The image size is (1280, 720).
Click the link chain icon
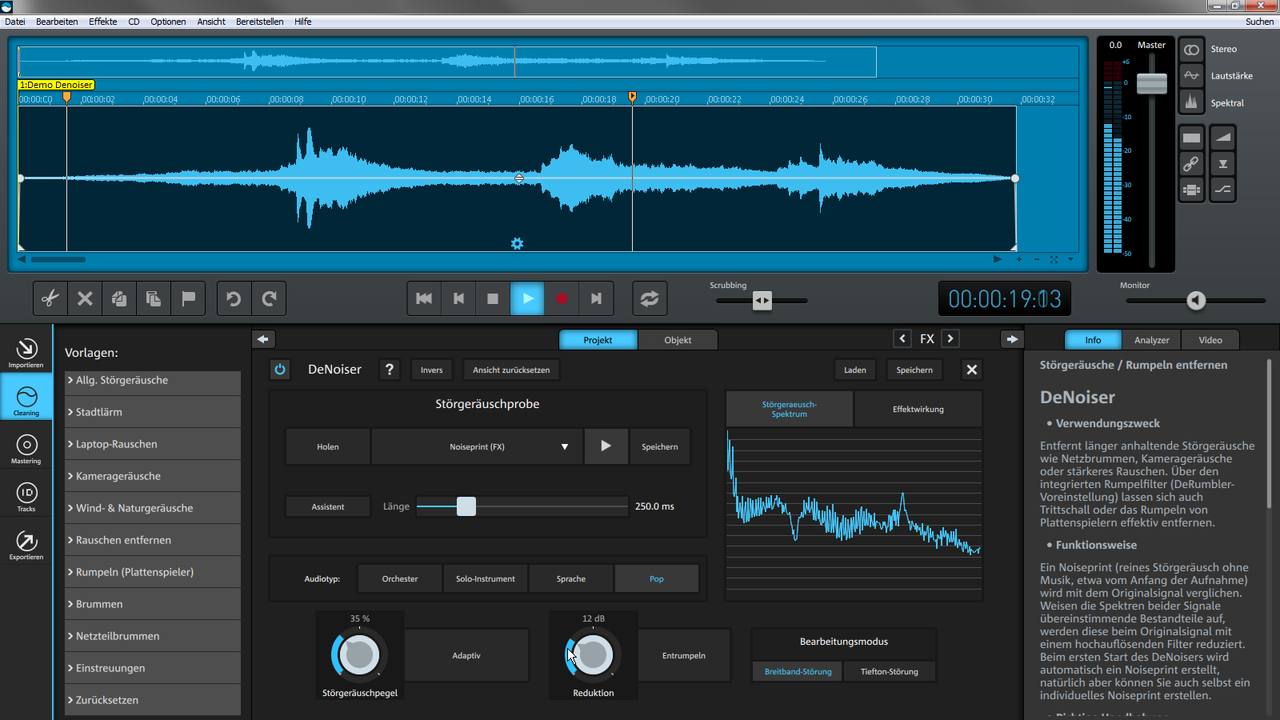1191,164
